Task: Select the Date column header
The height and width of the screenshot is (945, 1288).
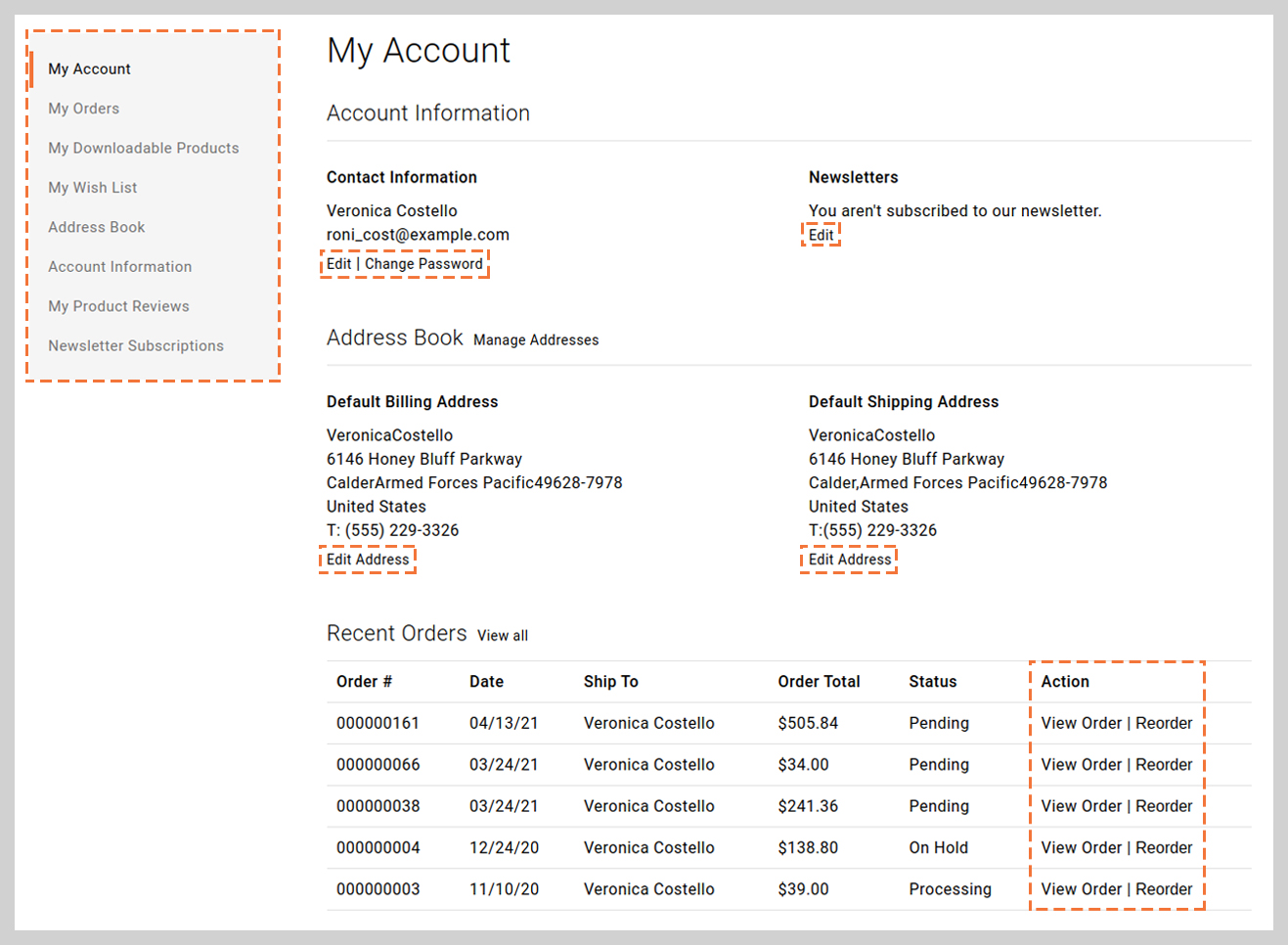Action: pyautogui.click(x=486, y=682)
